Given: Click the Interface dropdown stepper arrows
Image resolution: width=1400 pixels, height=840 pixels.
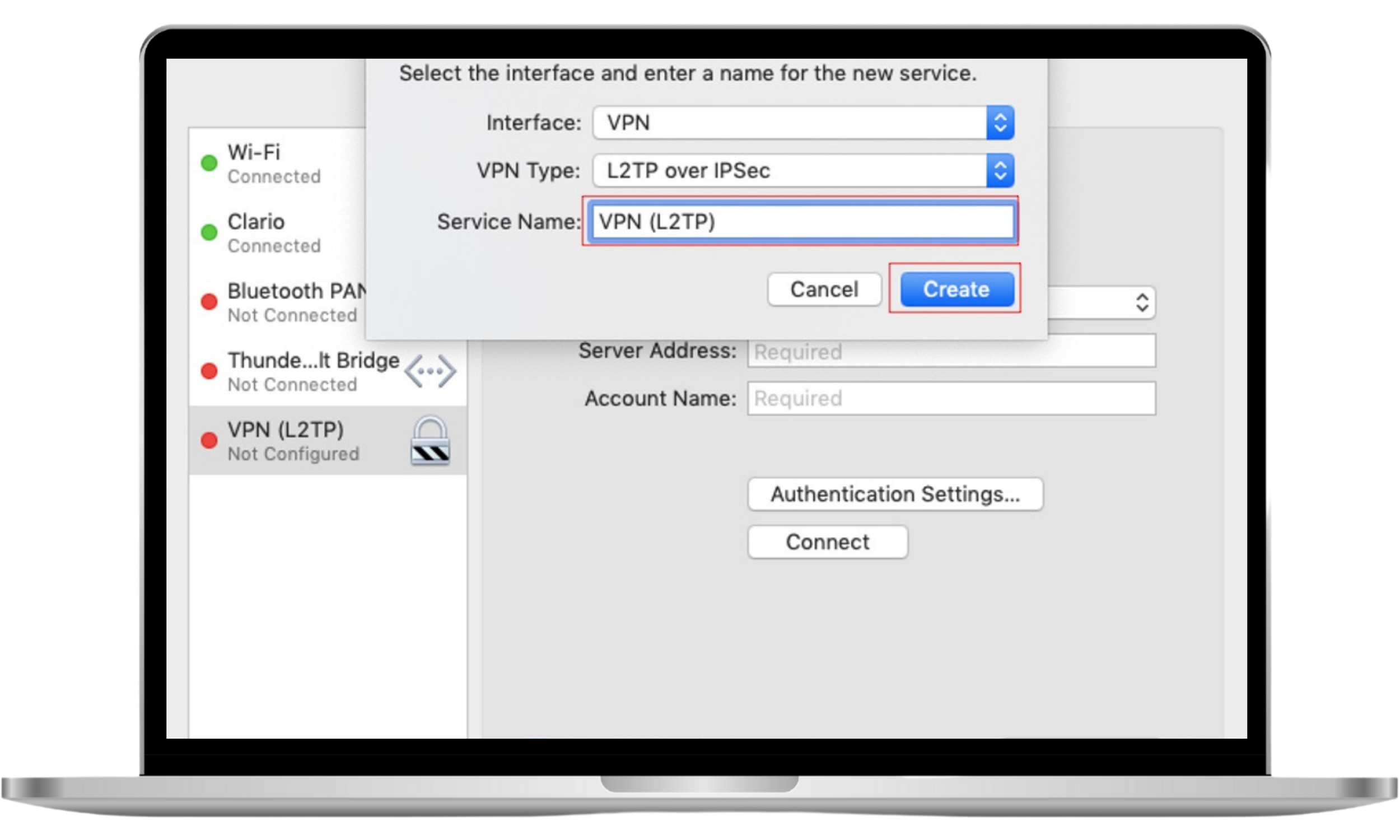Looking at the screenshot, I should click(x=1001, y=122).
